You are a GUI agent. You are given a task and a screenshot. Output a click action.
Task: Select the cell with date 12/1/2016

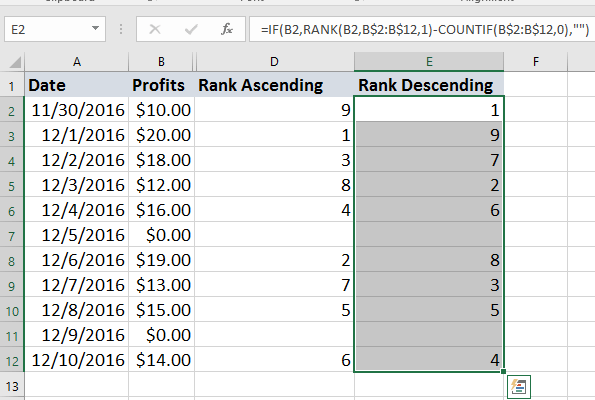coord(77,135)
